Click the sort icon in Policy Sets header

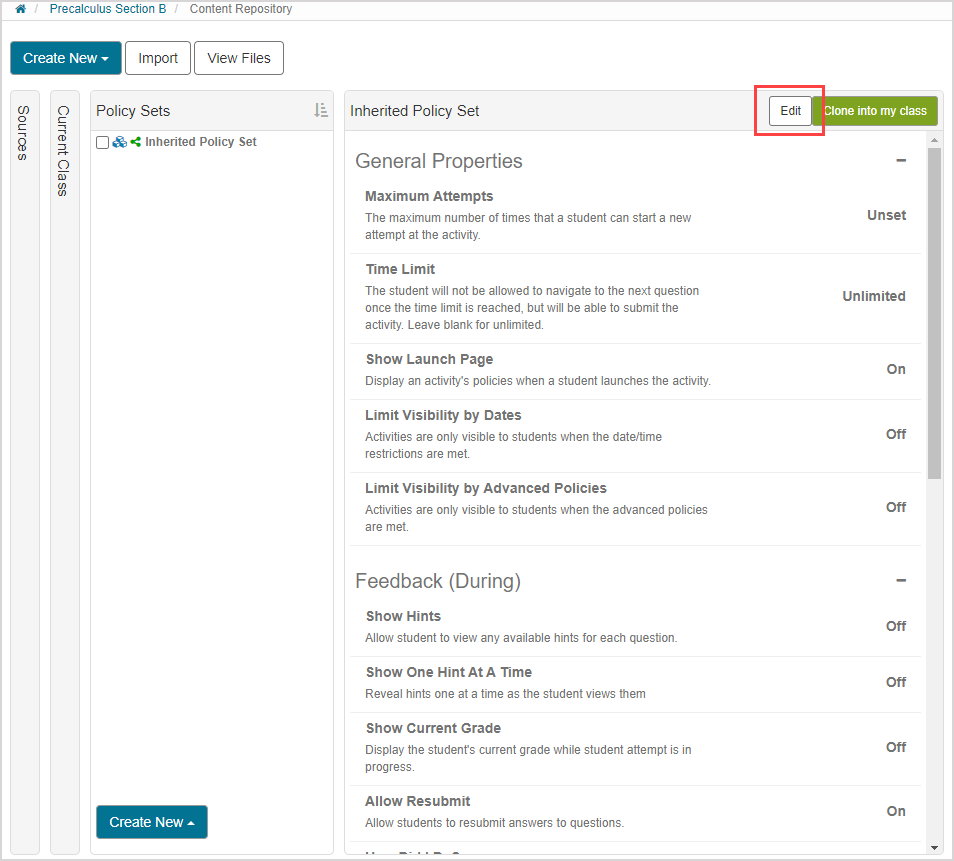click(320, 111)
